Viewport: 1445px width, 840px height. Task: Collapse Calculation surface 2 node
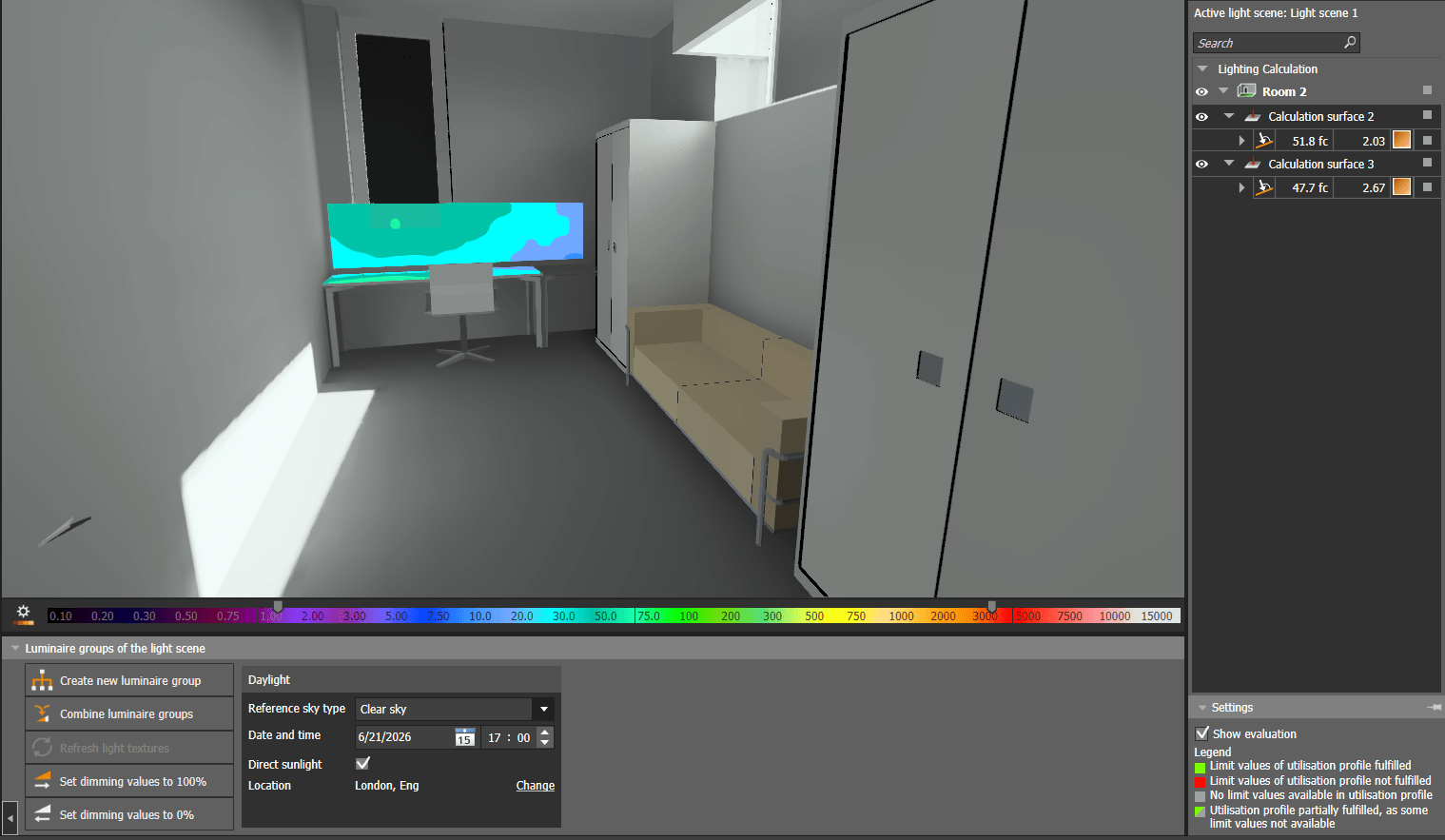pyautogui.click(x=1229, y=116)
